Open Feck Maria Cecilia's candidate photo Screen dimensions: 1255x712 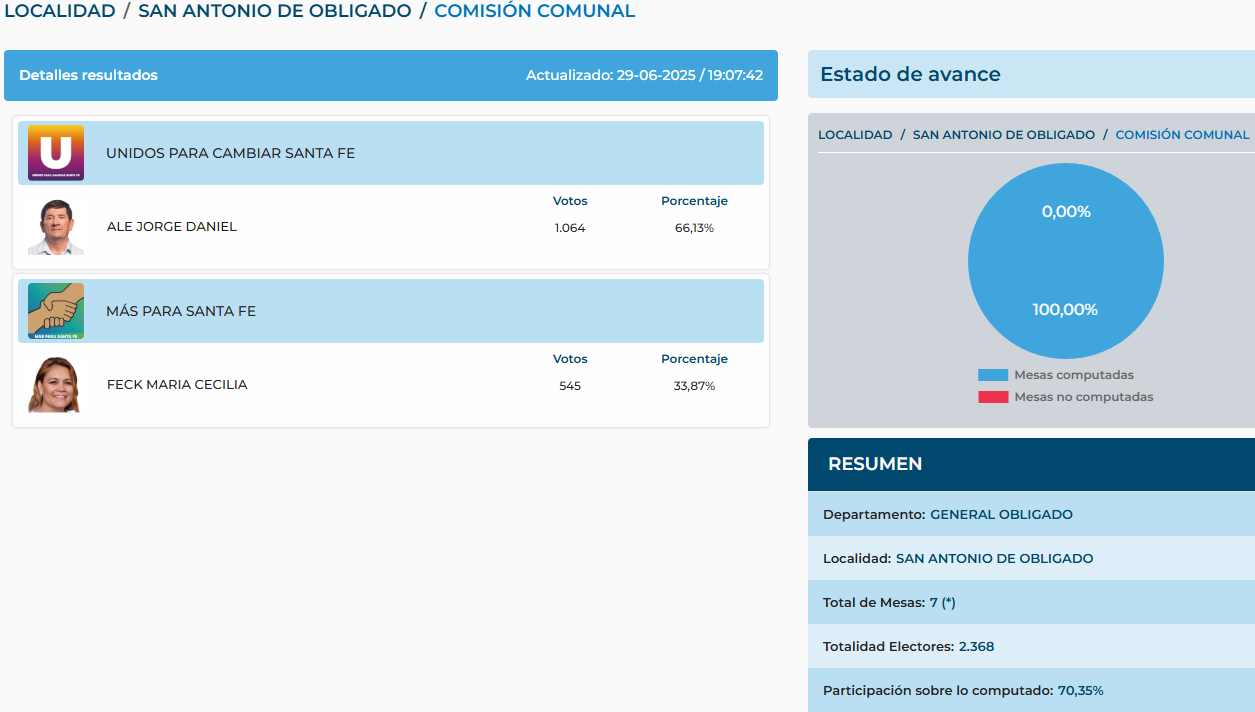coord(54,385)
